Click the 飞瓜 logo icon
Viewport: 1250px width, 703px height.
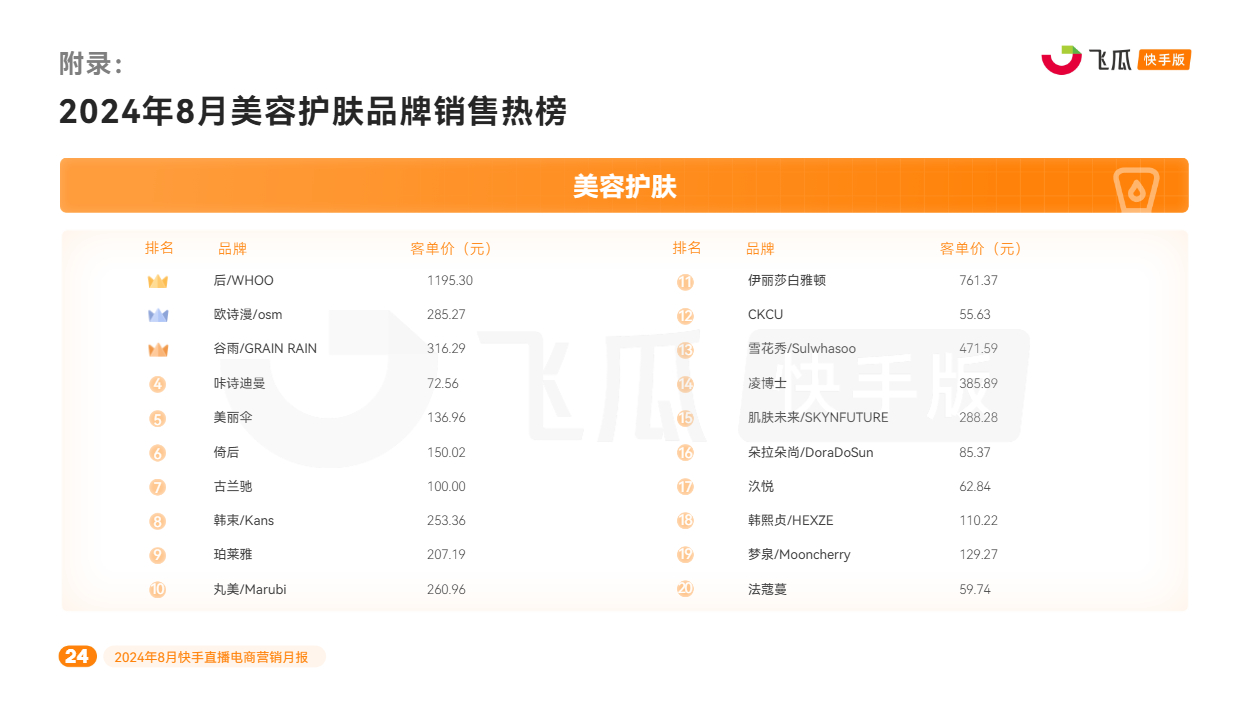click(1061, 60)
